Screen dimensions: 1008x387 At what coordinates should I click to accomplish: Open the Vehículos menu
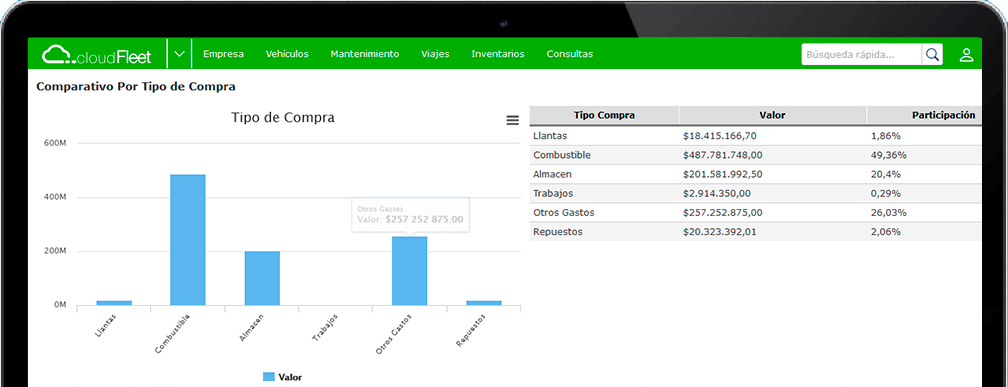[287, 54]
